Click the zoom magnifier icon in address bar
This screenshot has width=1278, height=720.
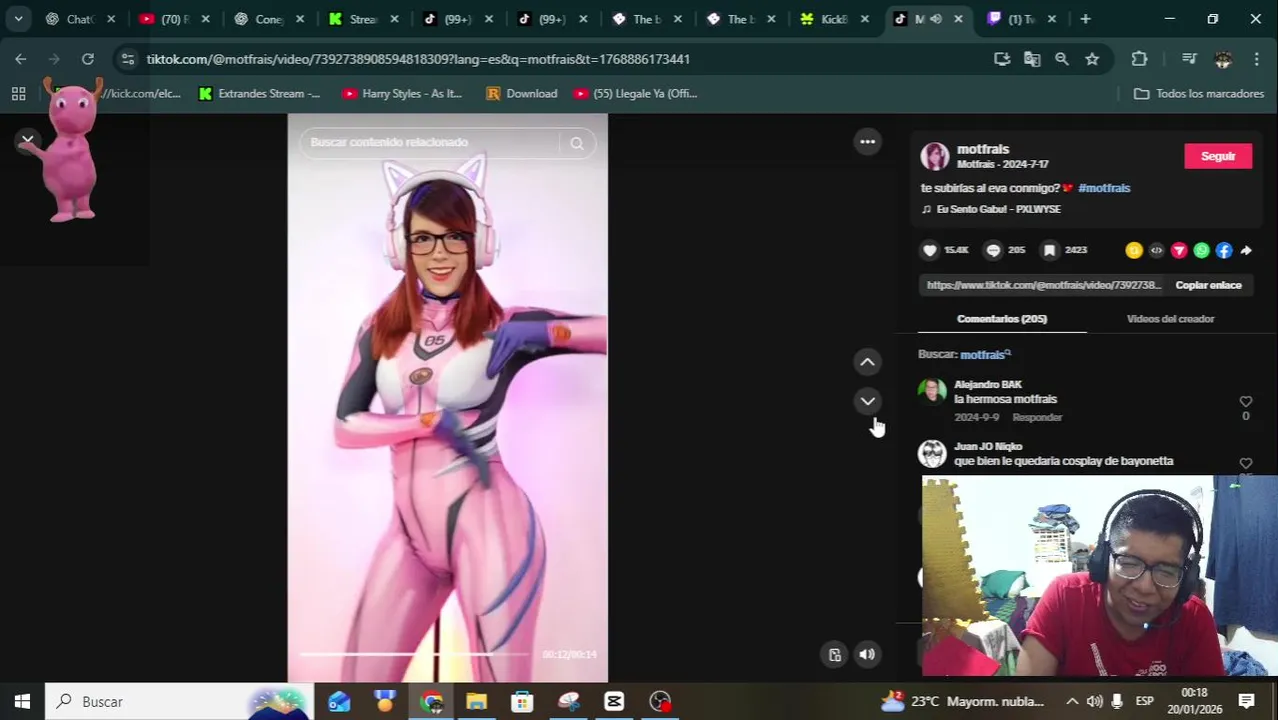pos(1062,59)
